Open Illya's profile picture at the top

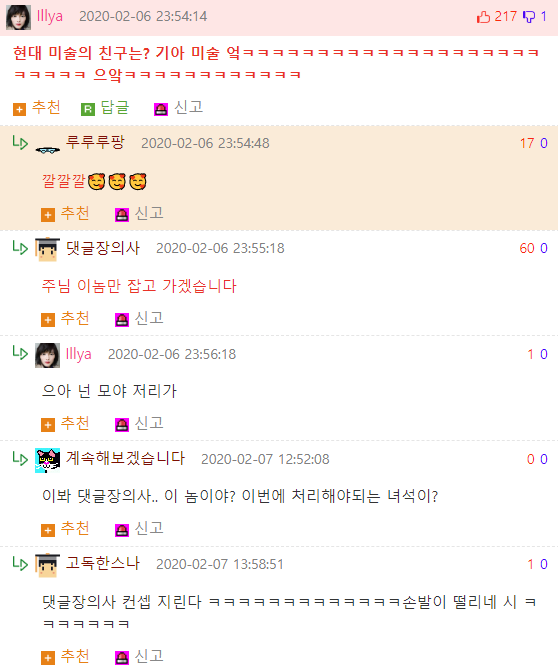coord(18,17)
